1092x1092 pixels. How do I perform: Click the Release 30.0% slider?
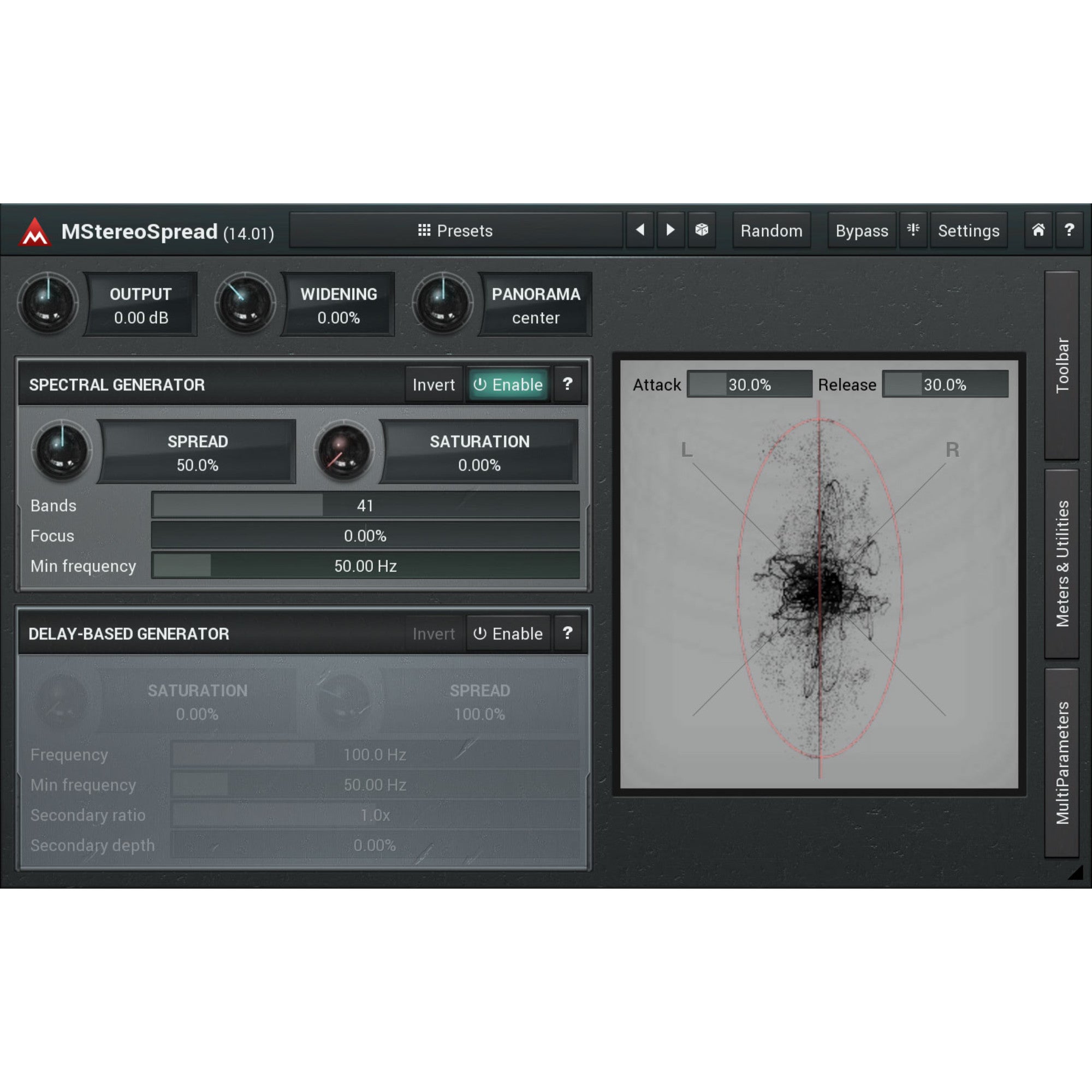(x=945, y=384)
